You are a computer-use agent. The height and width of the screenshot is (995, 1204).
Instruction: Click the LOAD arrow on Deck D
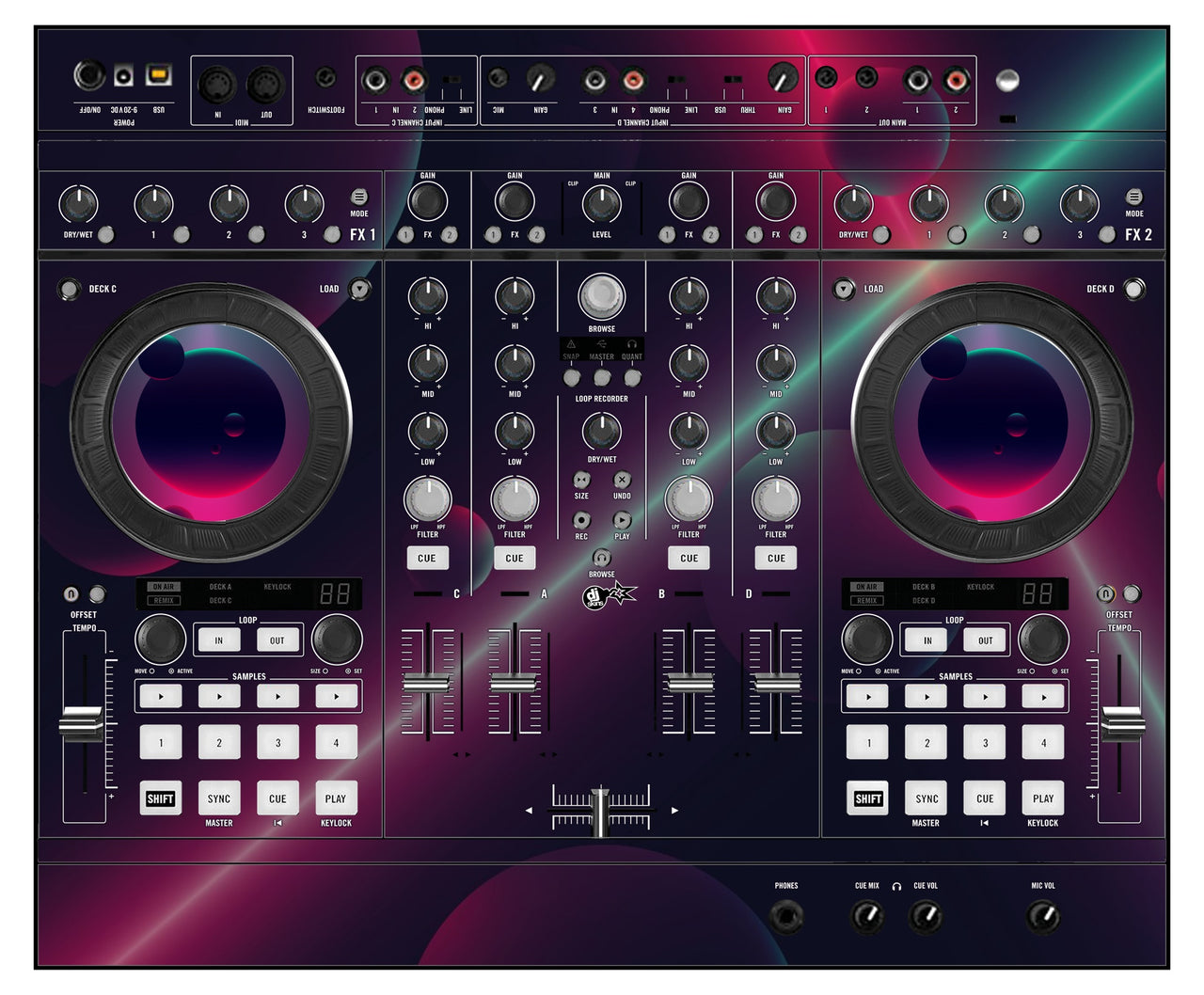point(844,289)
